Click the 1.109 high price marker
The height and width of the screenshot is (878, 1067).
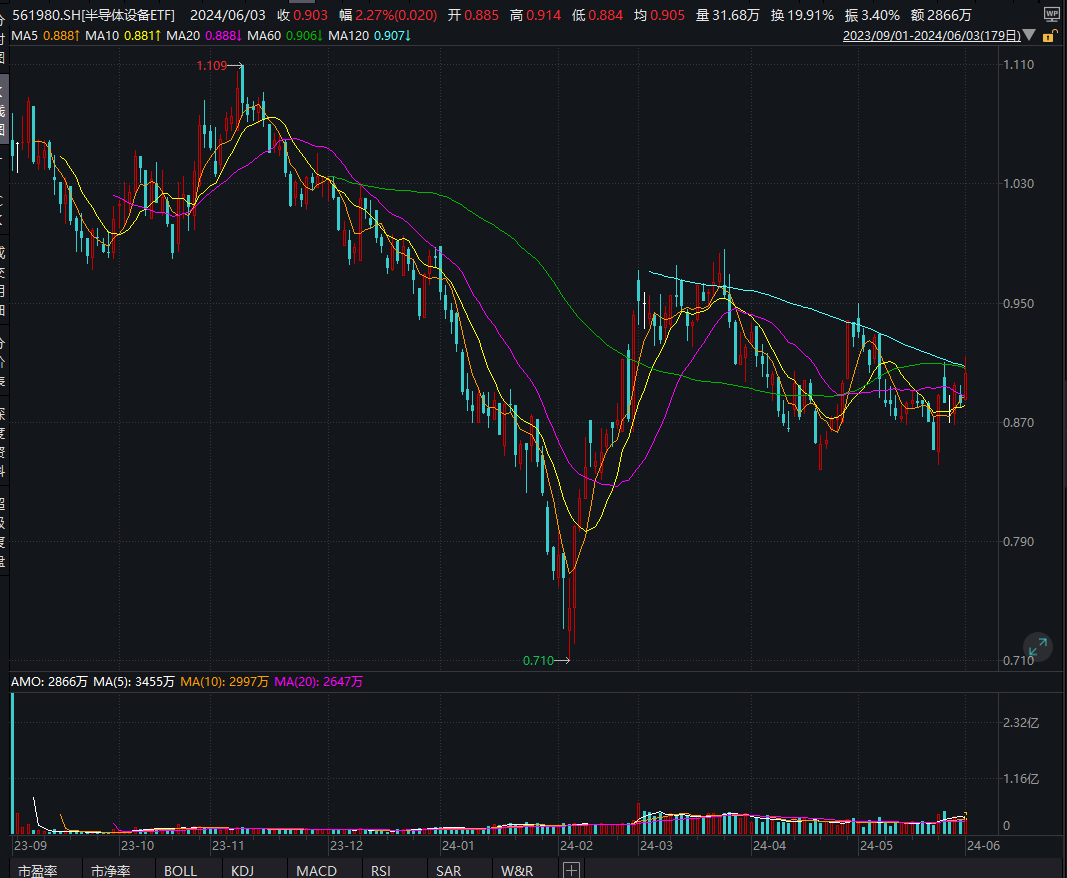click(x=211, y=65)
